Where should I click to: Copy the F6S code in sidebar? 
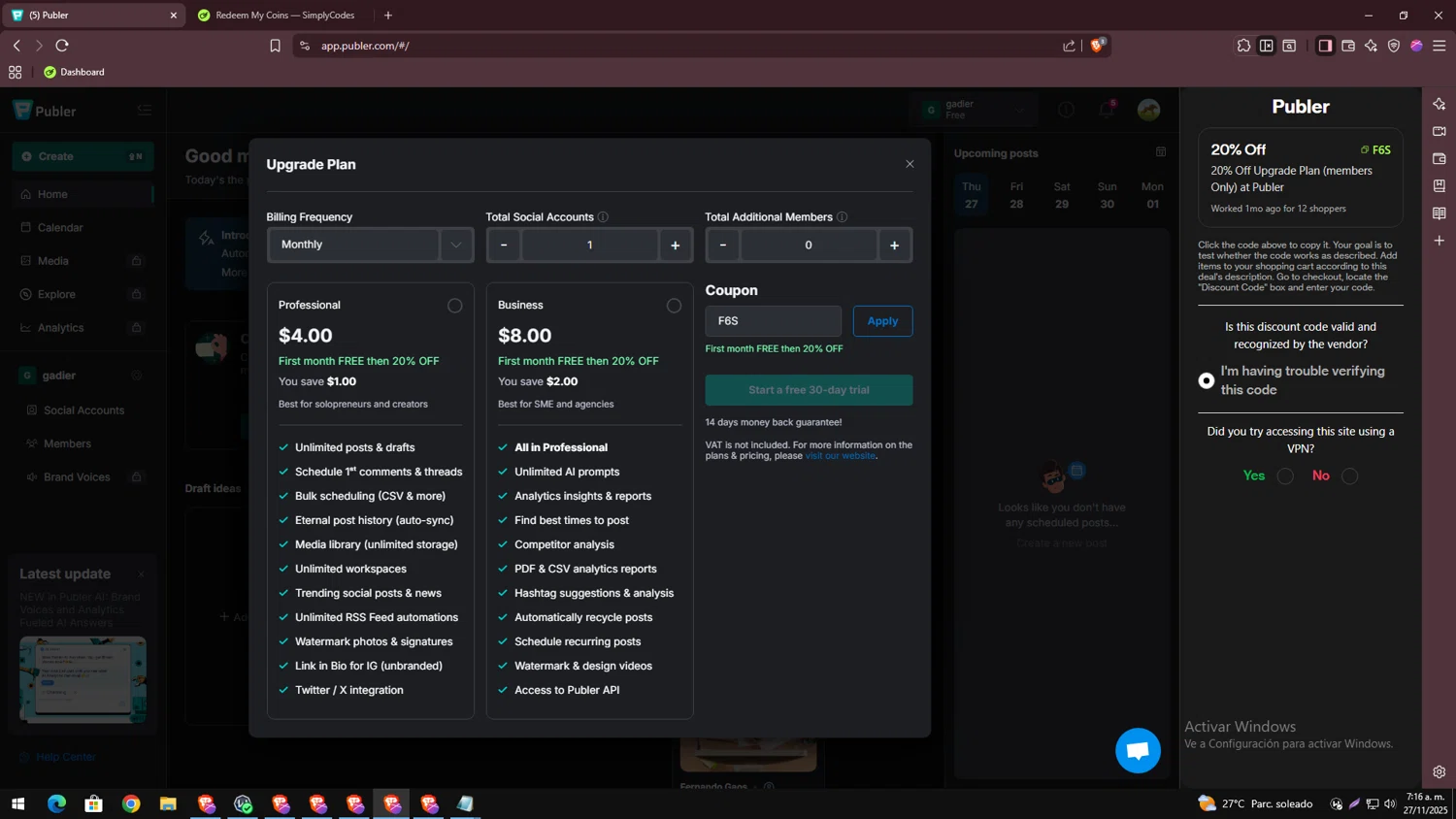coord(1375,150)
